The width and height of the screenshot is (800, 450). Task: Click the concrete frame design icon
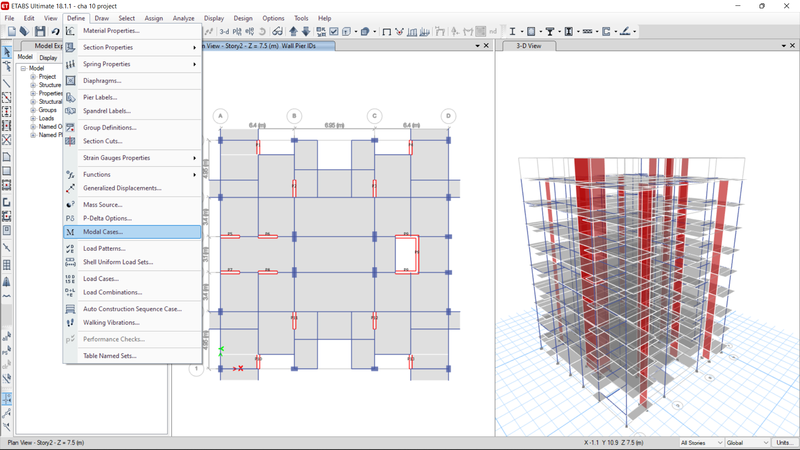tap(531, 32)
